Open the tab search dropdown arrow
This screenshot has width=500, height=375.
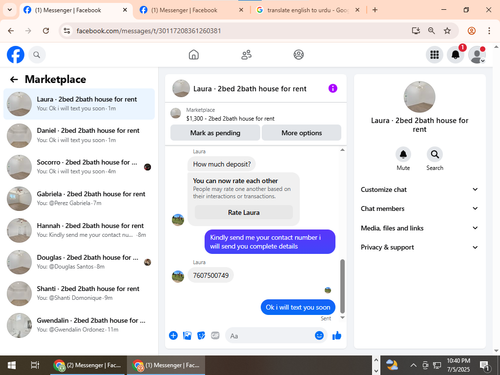click(x=10, y=10)
